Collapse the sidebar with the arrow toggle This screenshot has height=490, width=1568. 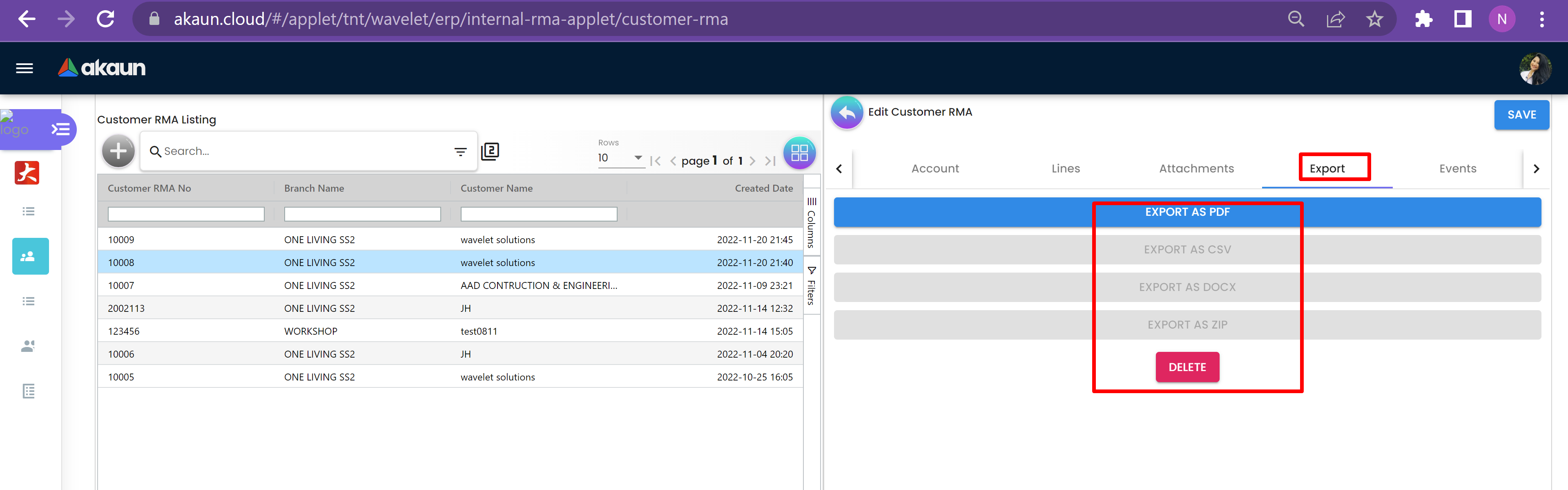tap(60, 129)
